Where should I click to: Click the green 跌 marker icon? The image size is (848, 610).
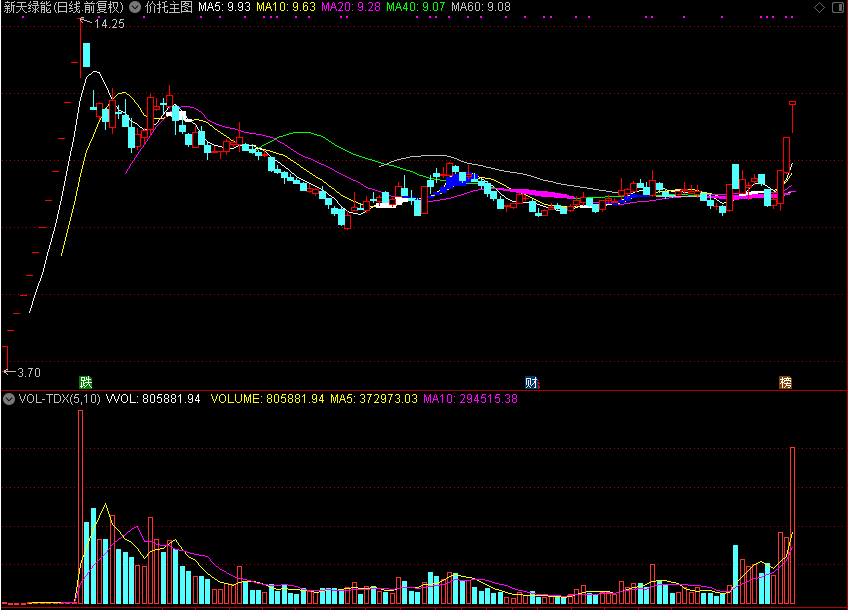point(85,382)
